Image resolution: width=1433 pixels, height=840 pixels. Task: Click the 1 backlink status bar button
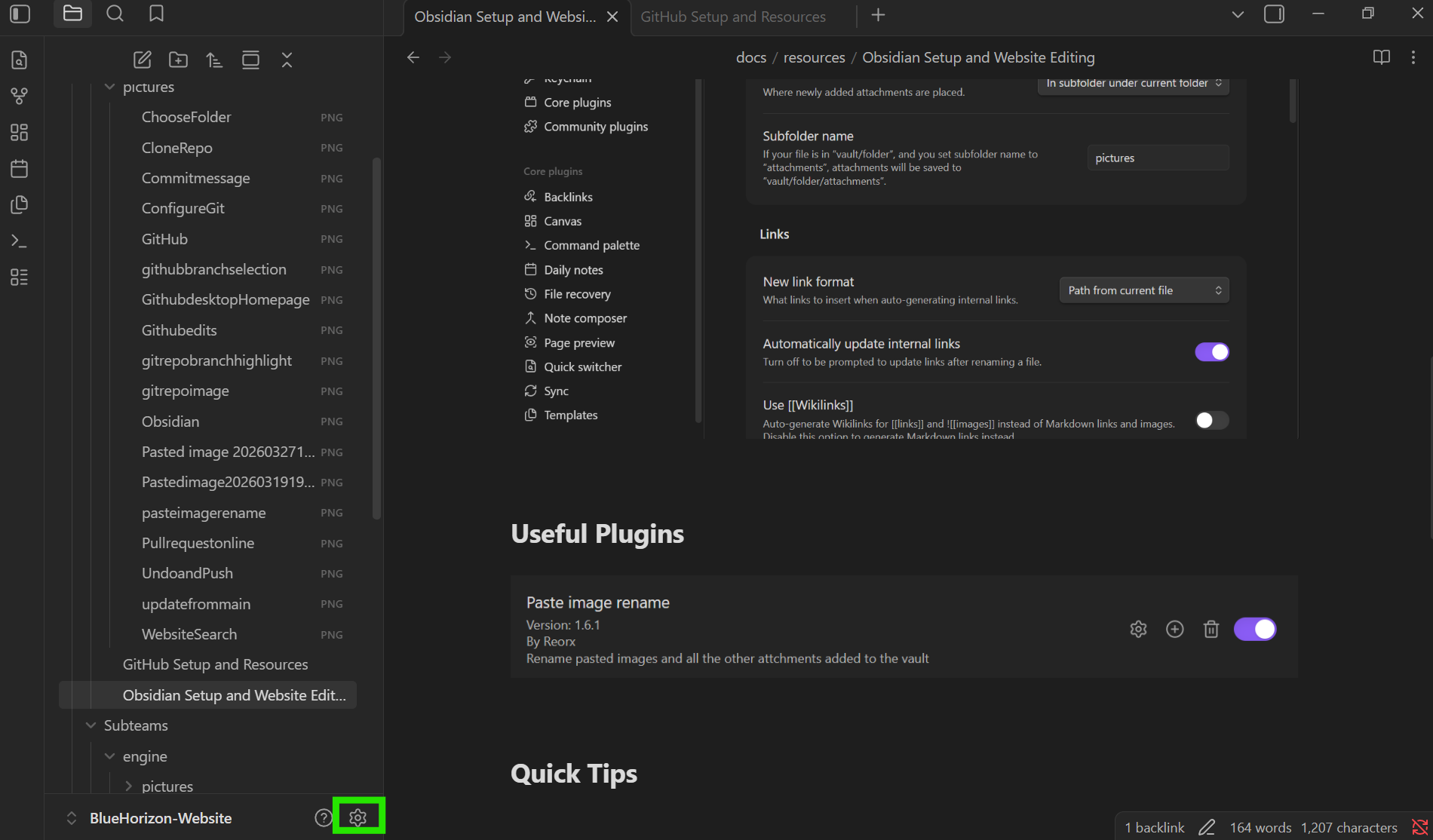(1155, 827)
